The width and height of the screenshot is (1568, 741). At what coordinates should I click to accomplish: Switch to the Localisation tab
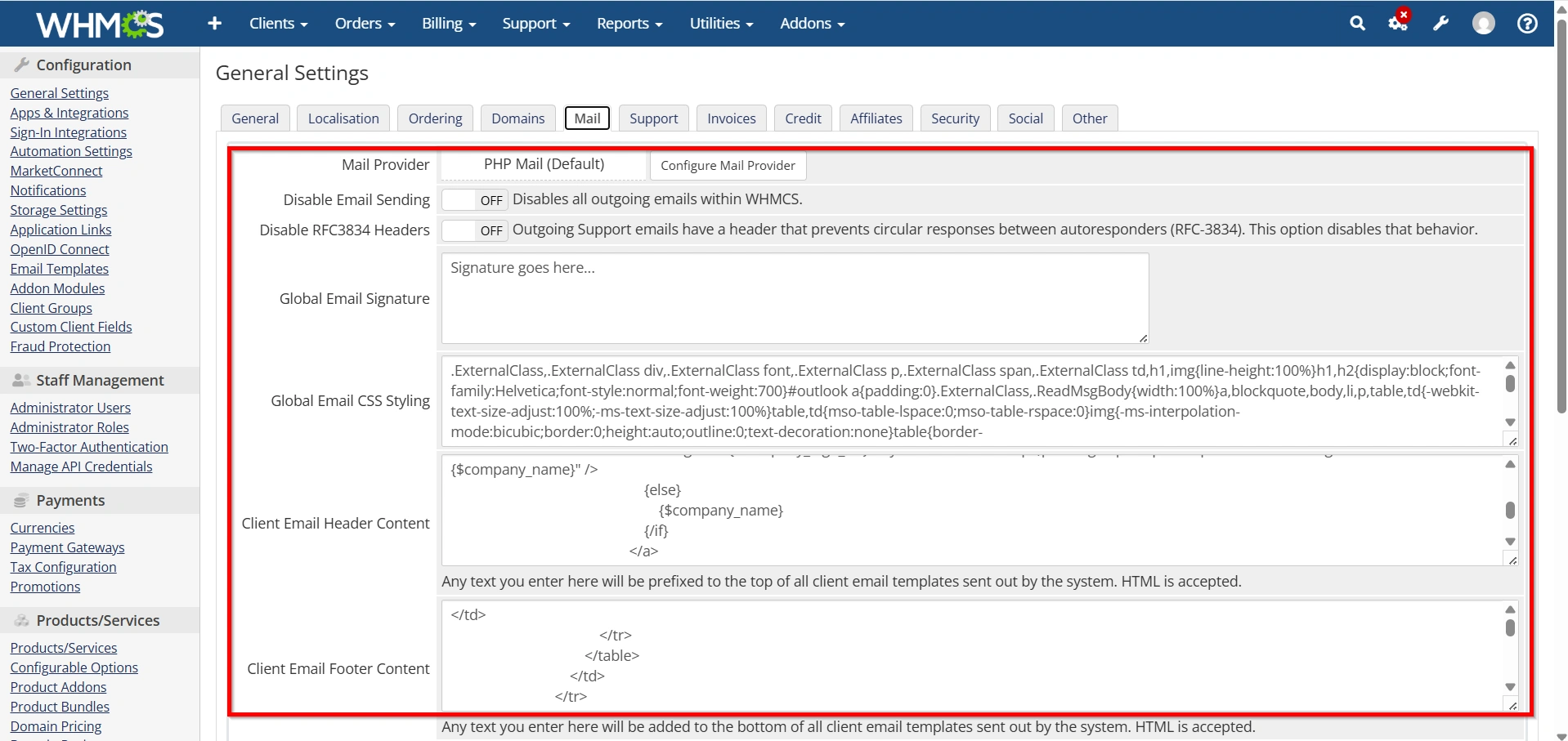(x=343, y=118)
